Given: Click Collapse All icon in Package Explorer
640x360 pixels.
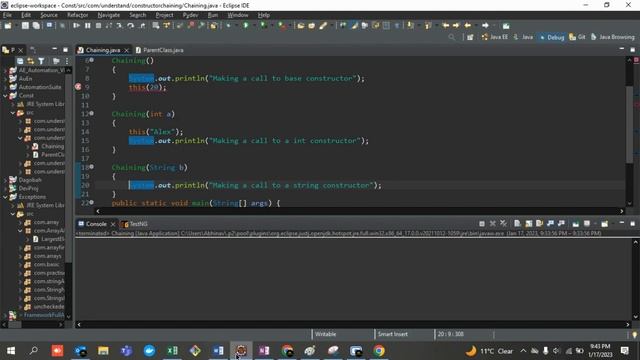Looking at the screenshot, I should [x=20, y=61].
